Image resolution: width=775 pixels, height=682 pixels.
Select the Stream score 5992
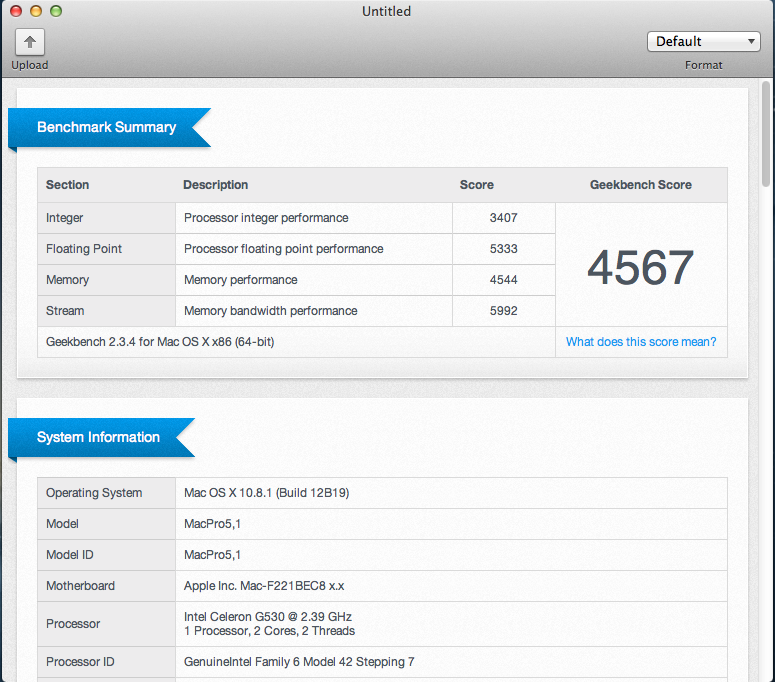pos(503,311)
